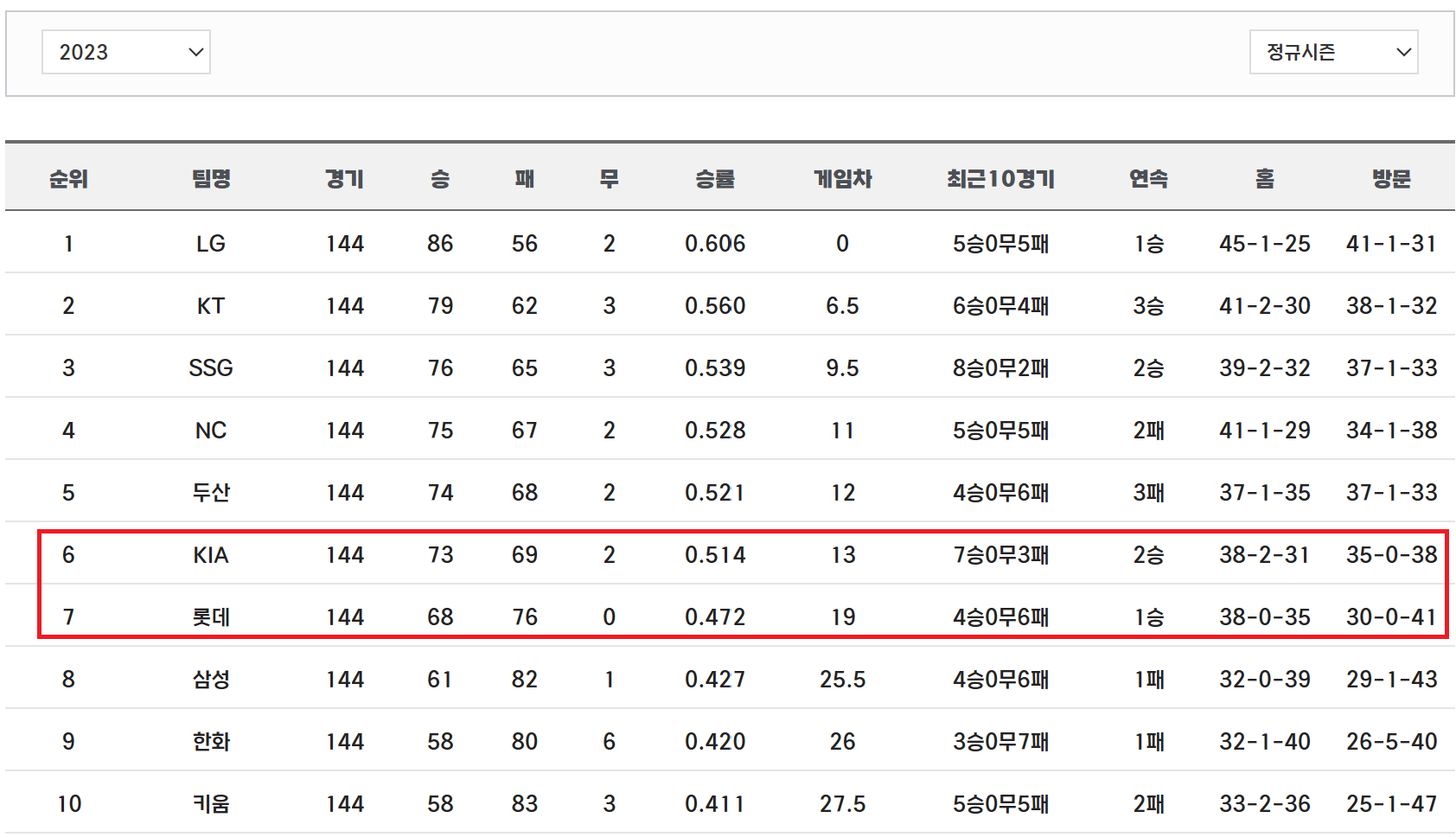1456x837 pixels.
Task: Click SSG's win rate 0.539
Action: 715,368
